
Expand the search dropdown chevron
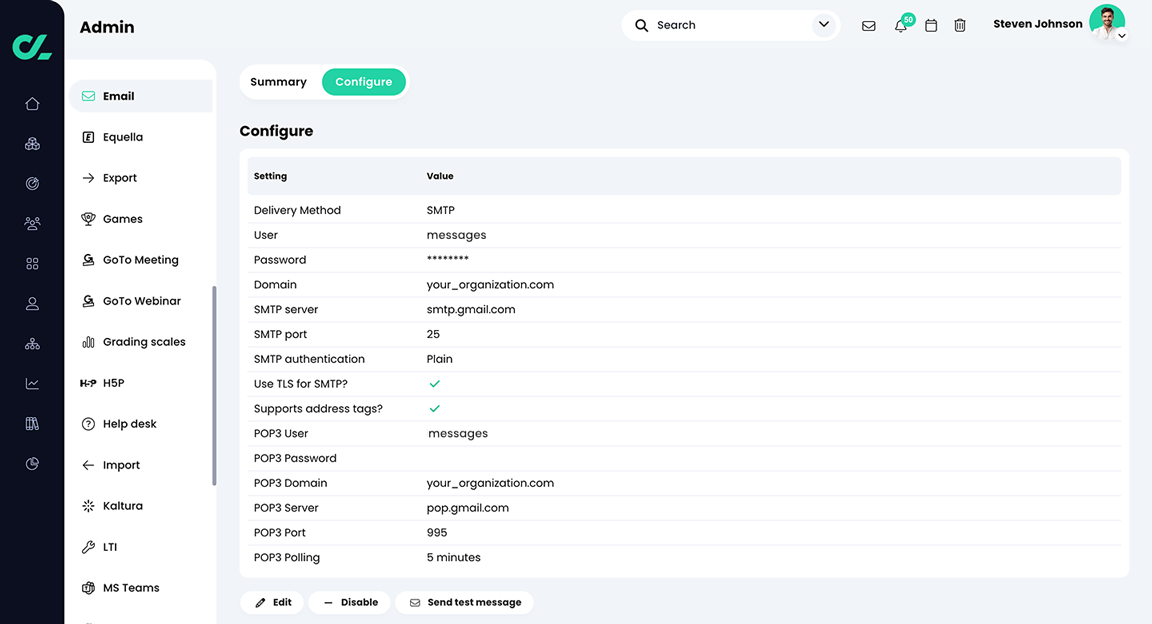(x=823, y=24)
